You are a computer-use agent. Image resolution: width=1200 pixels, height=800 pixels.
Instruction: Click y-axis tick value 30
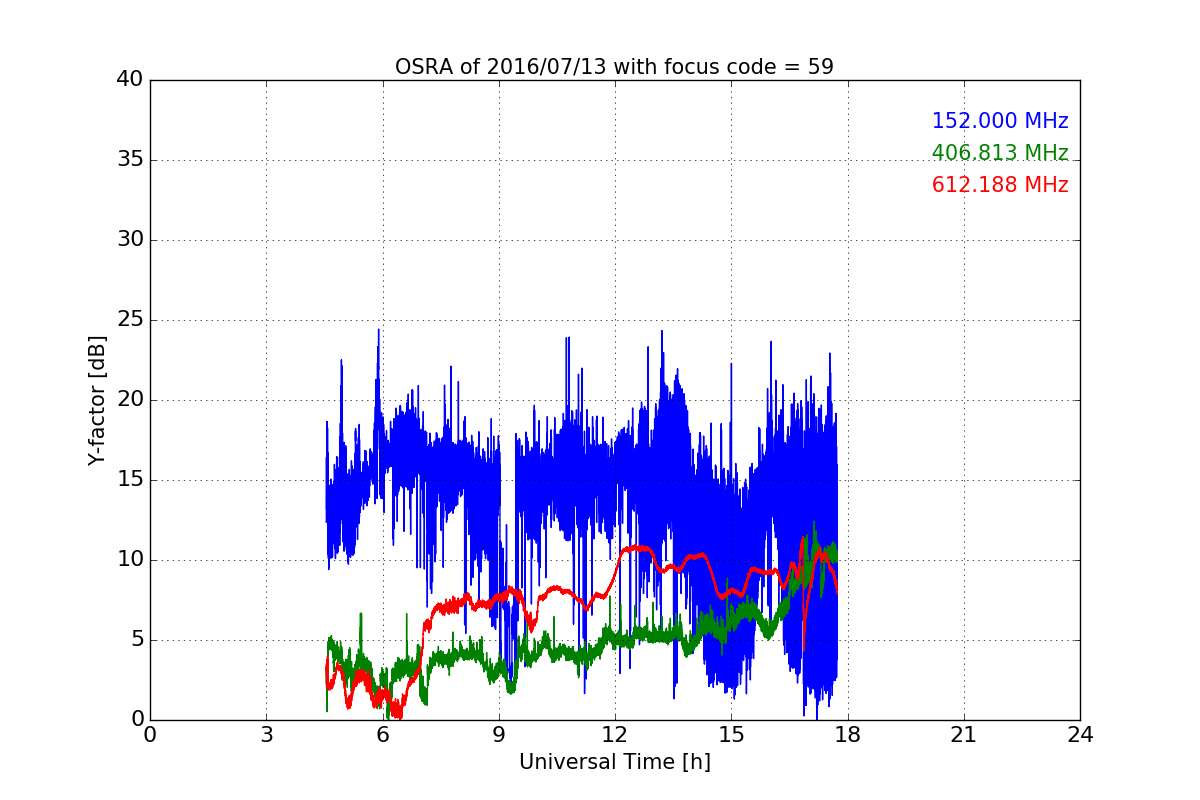[130, 240]
